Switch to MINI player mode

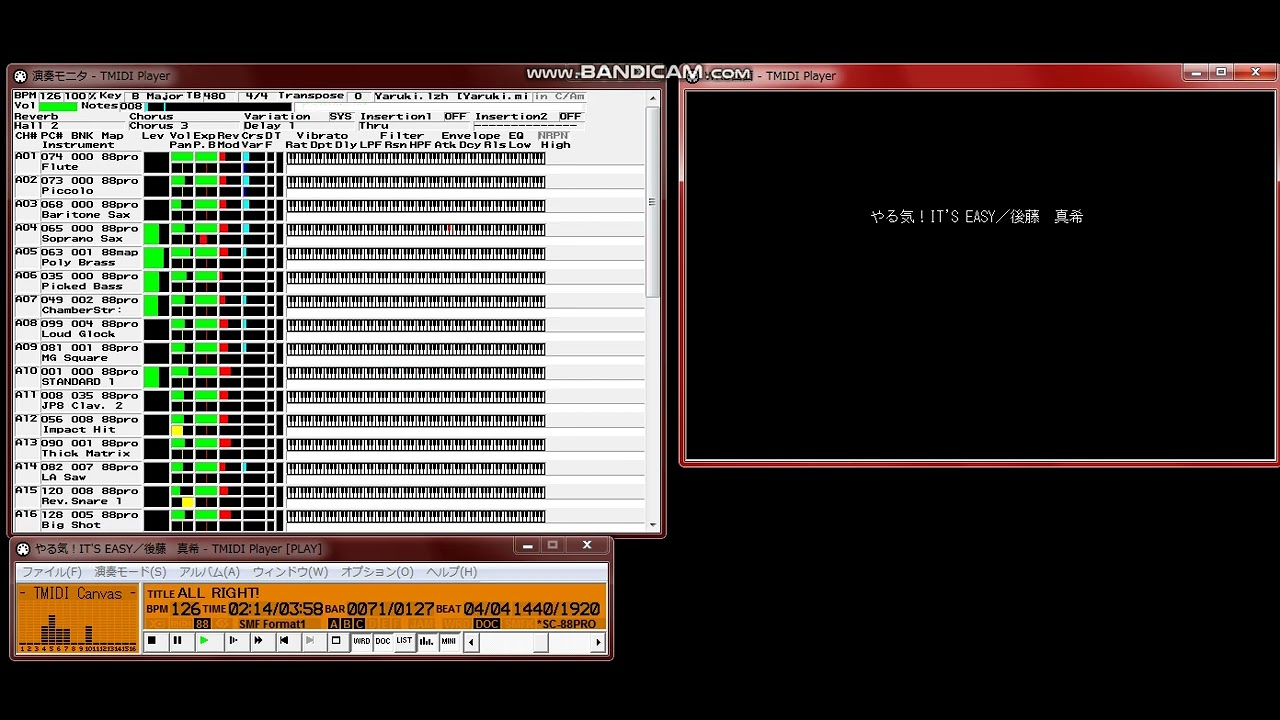pos(449,640)
